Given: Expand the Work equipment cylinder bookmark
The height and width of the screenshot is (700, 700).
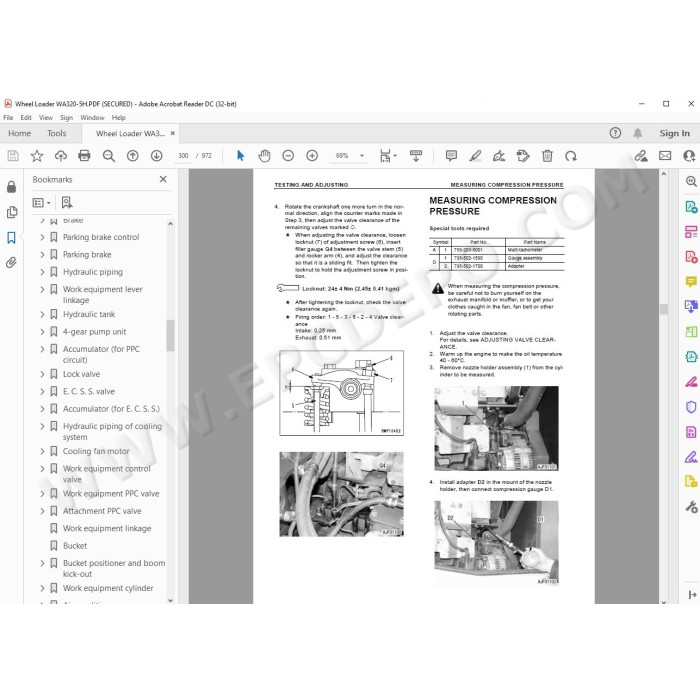Looking at the screenshot, I should tap(42, 588).
